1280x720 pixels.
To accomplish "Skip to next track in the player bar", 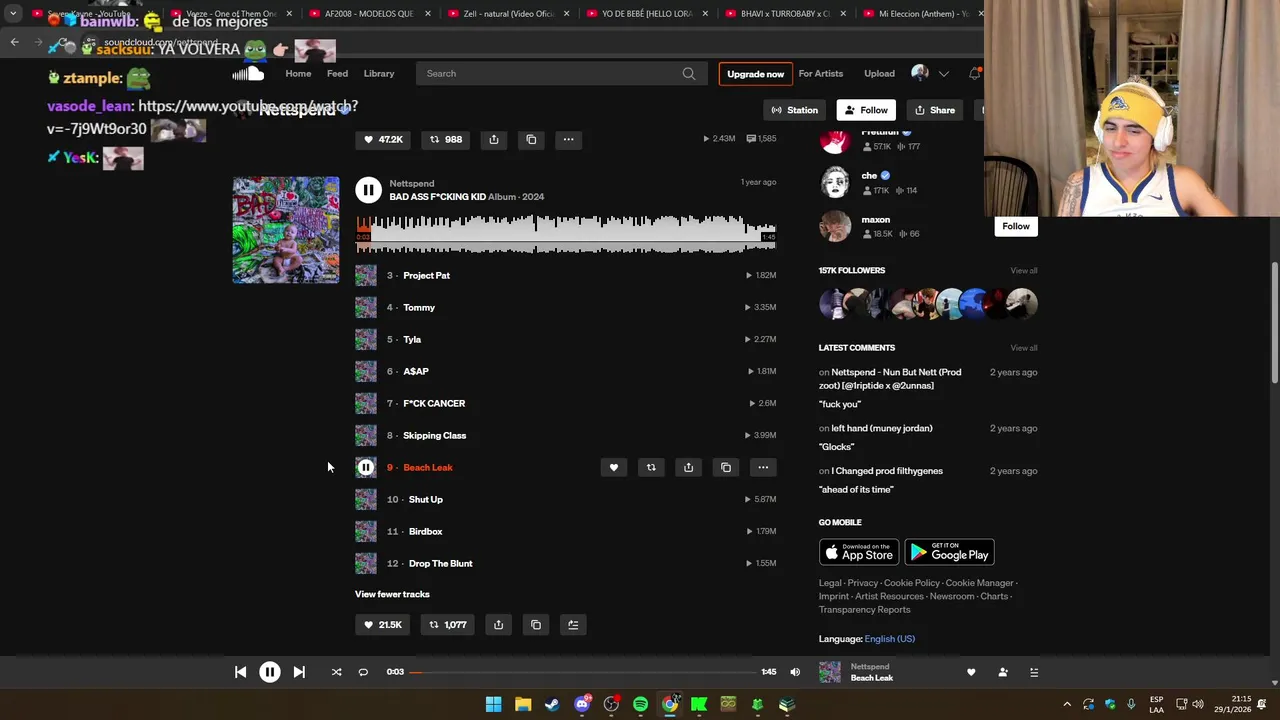I will click(x=299, y=672).
